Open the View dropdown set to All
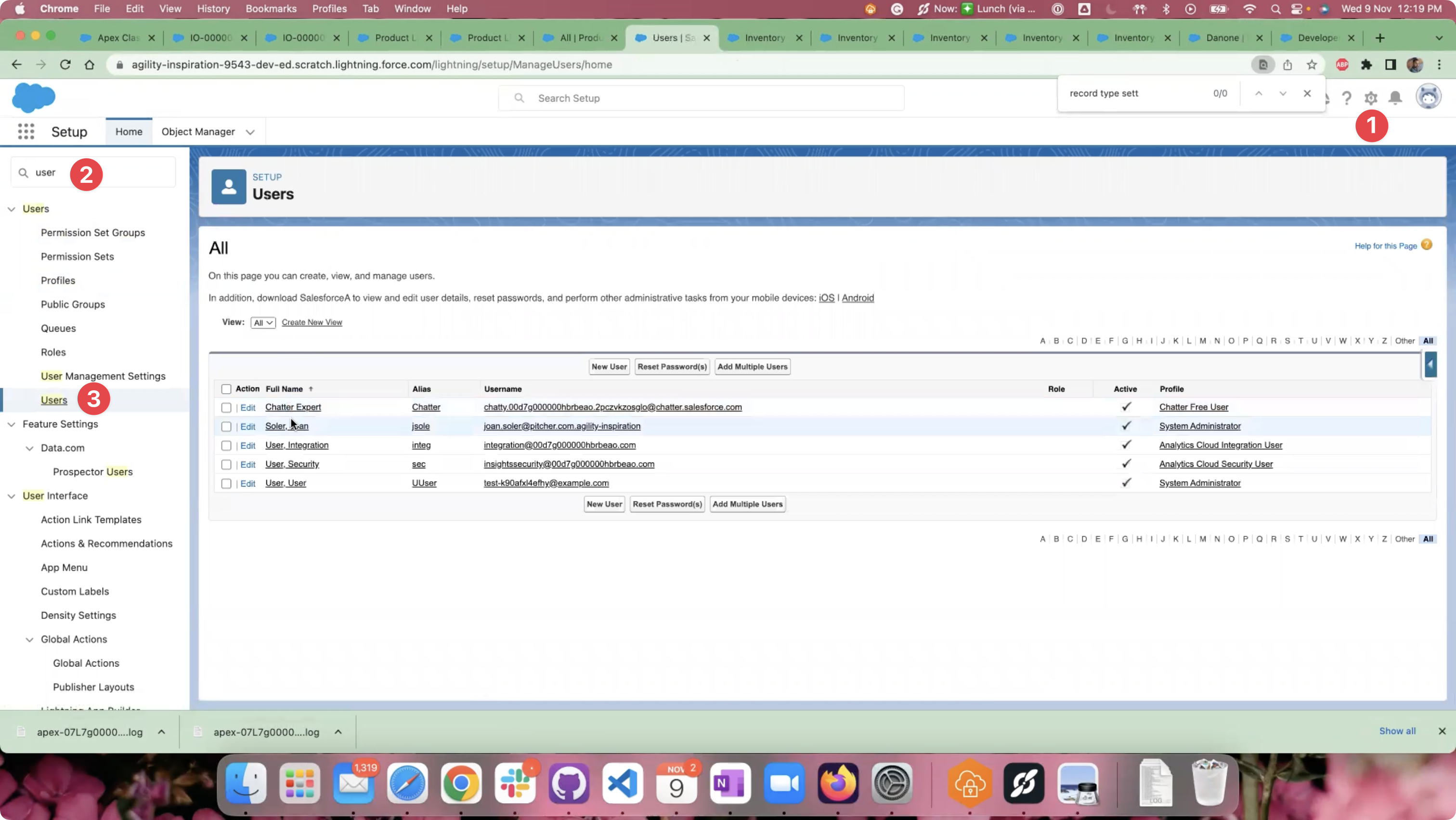Viewport: 1456px width, 820px height. (263, 322)
